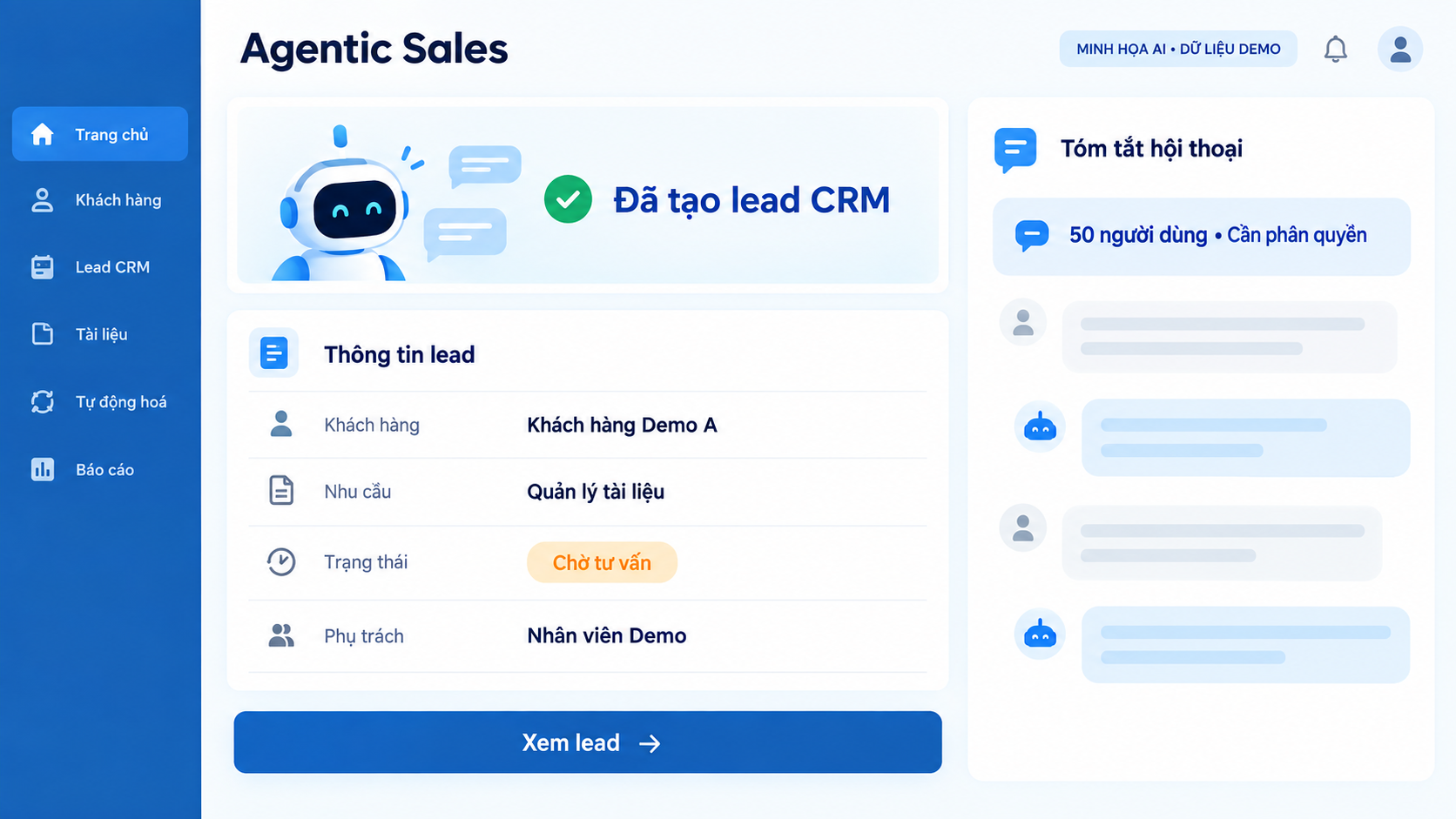Click the MINH HỌA AI • DỮ LIỆU DEMO badge

pyautogui.click(x=1178, y=49)
